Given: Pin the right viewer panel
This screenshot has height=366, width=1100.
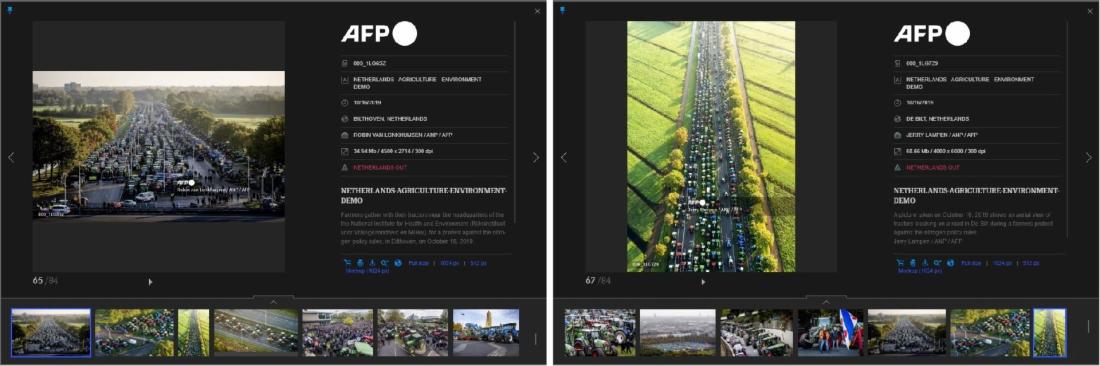Looking at the screenshot, I should [563, 10].
